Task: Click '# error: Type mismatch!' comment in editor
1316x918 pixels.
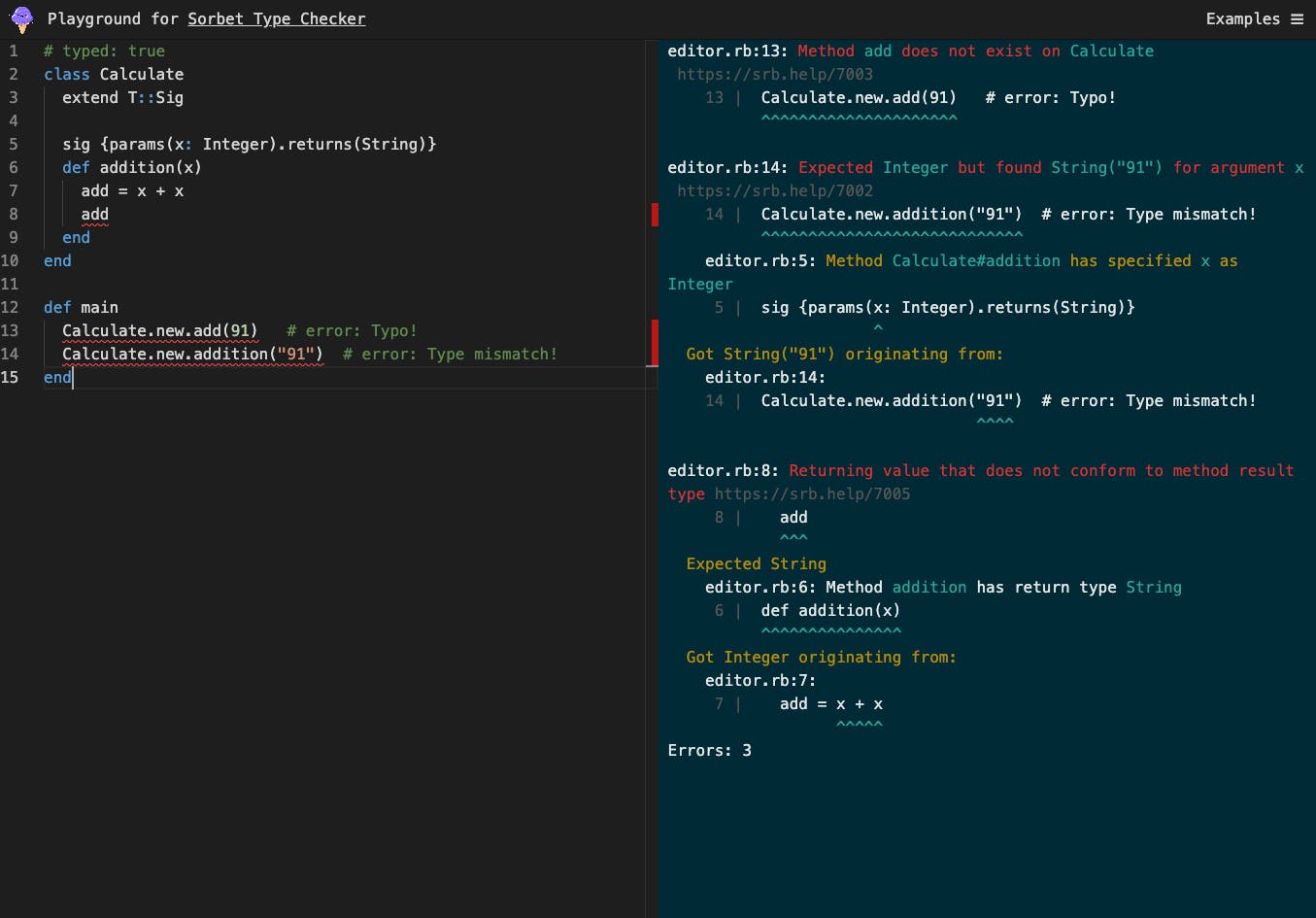Action: click(x=451, y=354)
